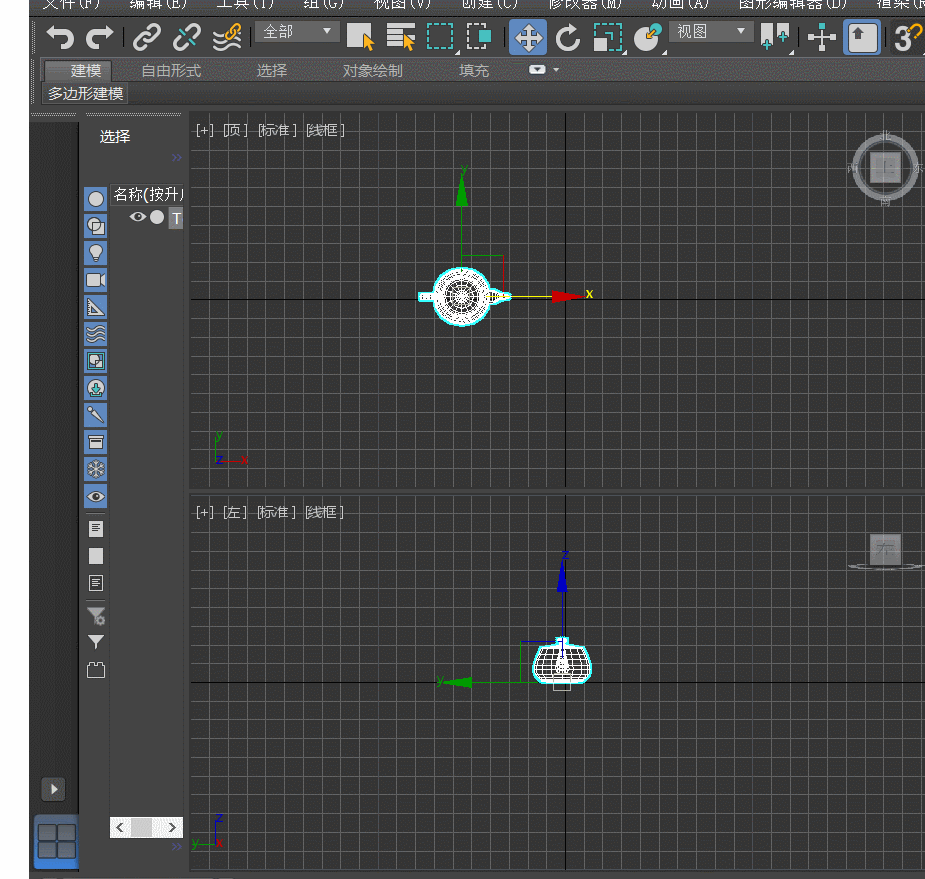Click the funnel with gear filter icon
The height and width of the screenshot is (879, 925).
coord(96,616)
